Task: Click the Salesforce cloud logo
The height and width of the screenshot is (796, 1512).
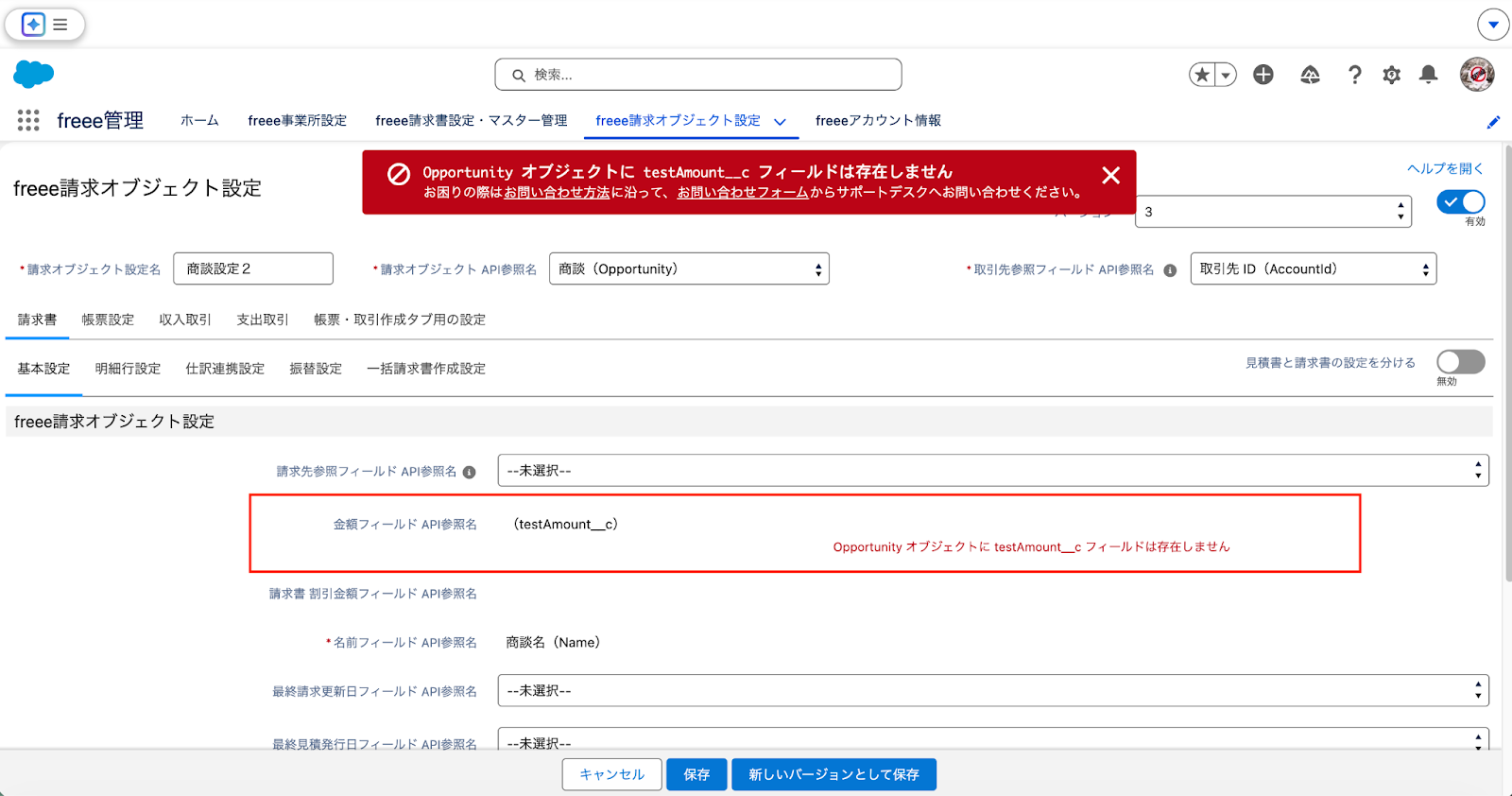Action: [x=34, y=74]
